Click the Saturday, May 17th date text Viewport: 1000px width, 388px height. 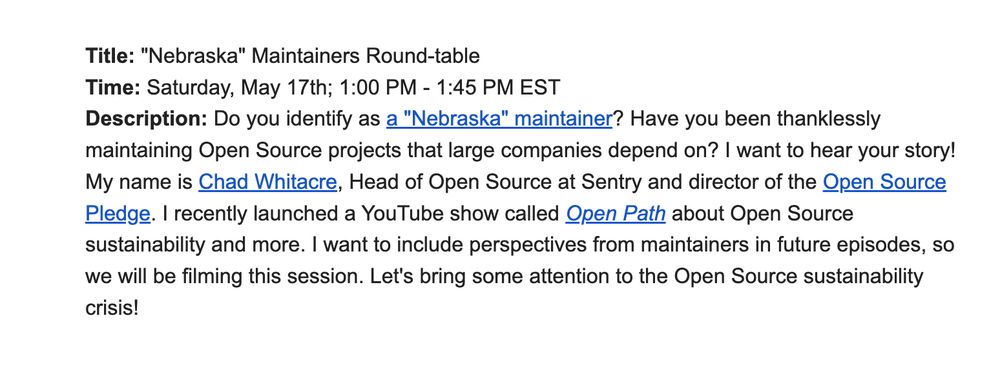coord(237,87)
